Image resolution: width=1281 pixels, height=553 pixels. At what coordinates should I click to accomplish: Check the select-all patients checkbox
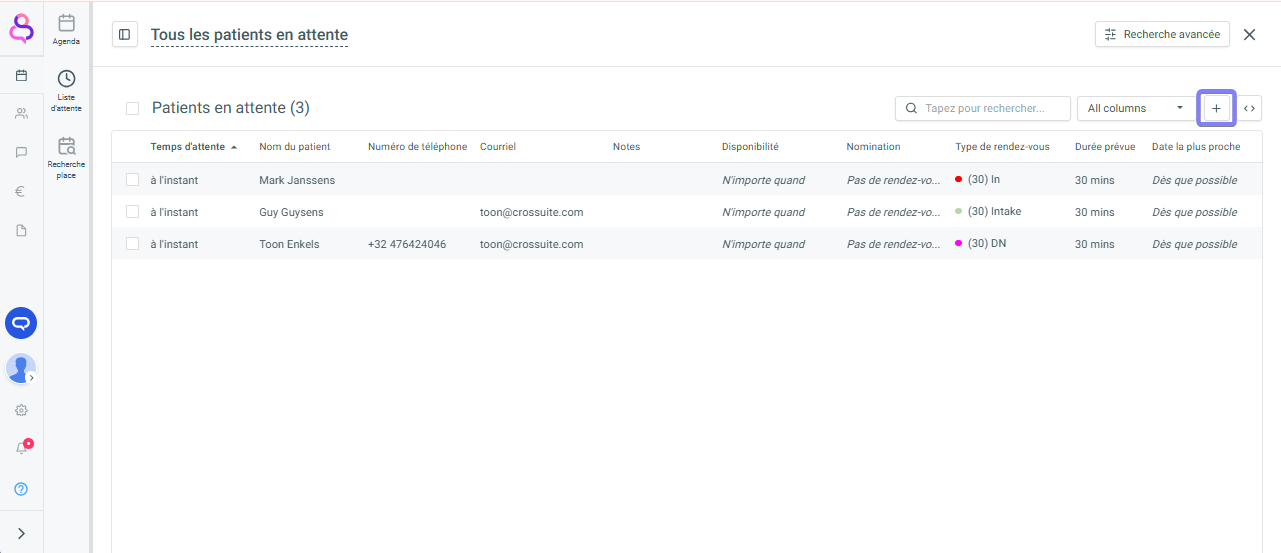(x=132, y=108)
